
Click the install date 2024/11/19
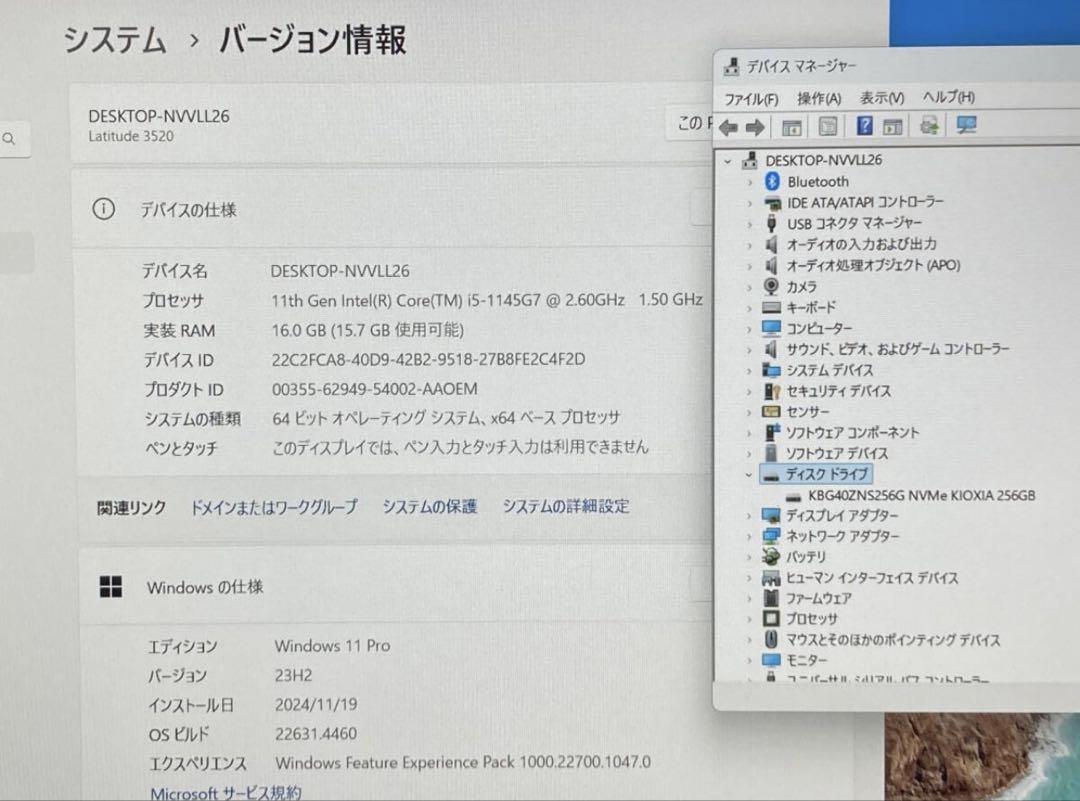pyautogui.click(x=316, y=705)
